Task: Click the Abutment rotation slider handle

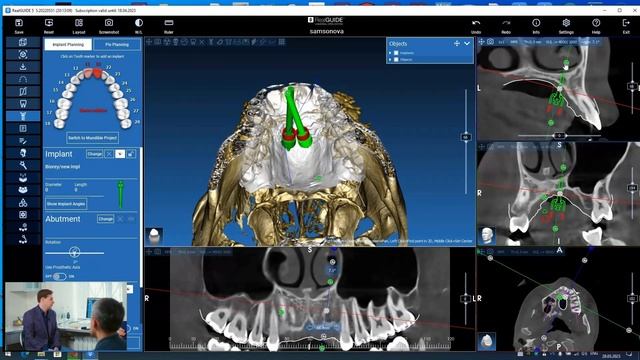Action: (x=74, y=252)
